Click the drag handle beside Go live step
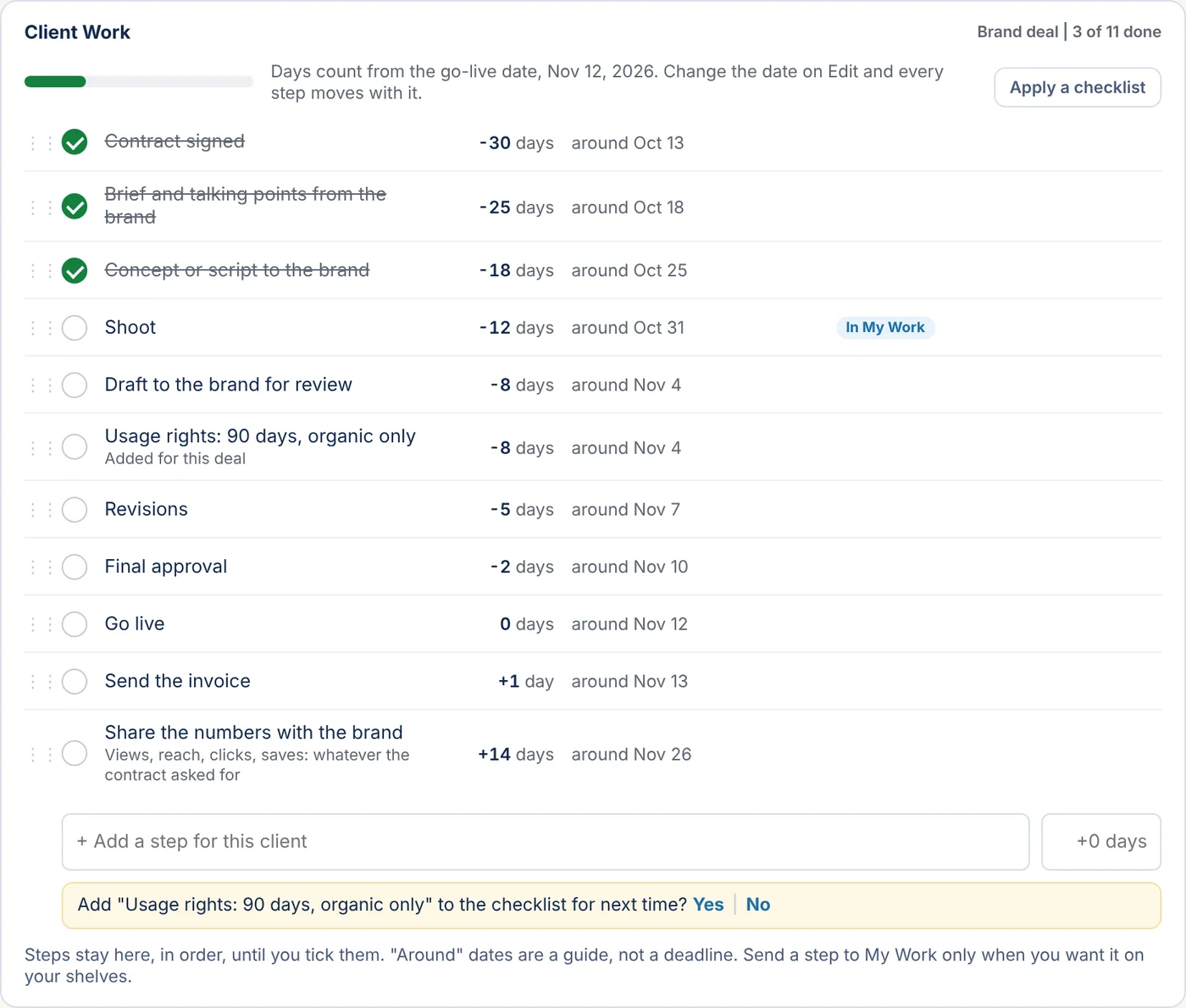Screen dimensions: 1186x1008 click(x=42, y=624)
